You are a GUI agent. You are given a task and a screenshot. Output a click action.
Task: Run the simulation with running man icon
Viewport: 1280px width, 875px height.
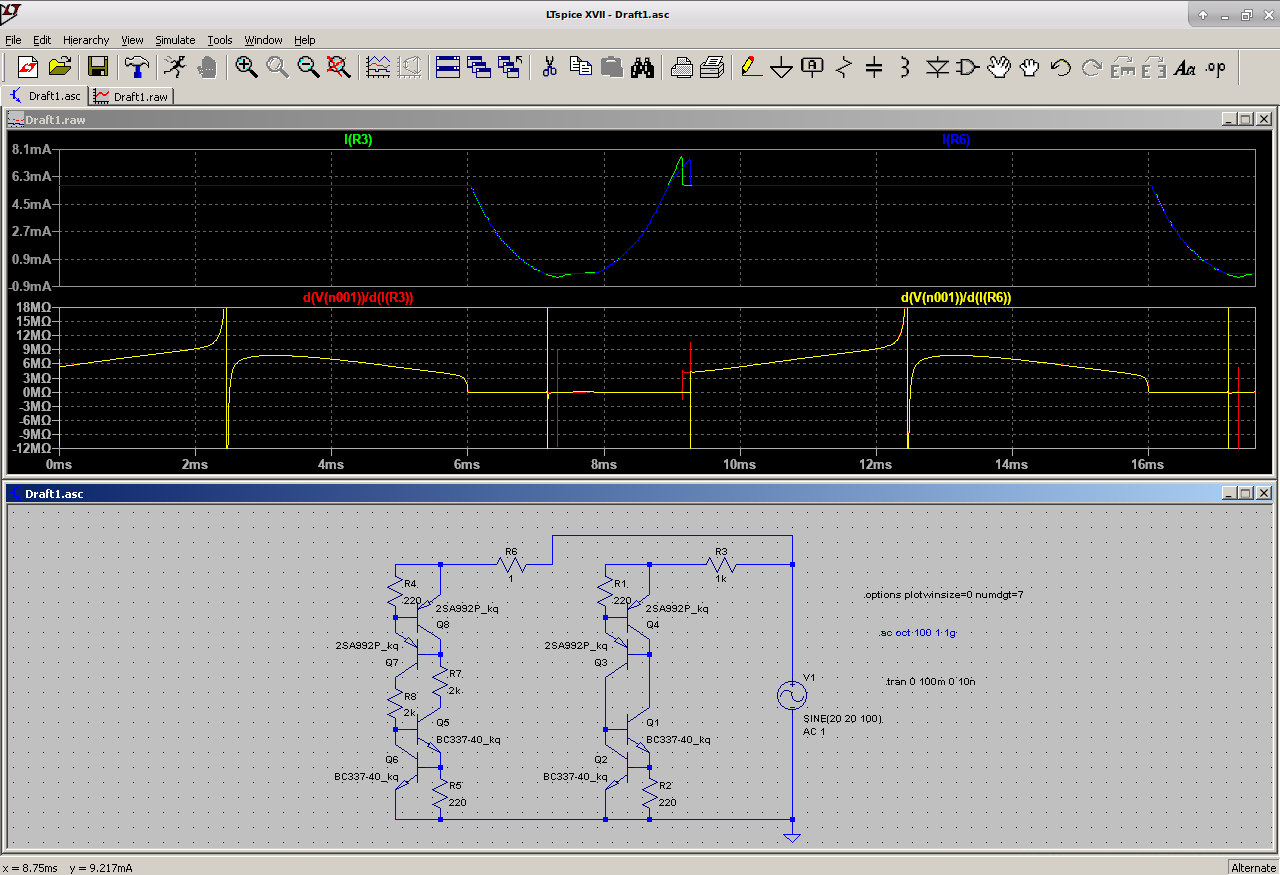click(175, 67)
